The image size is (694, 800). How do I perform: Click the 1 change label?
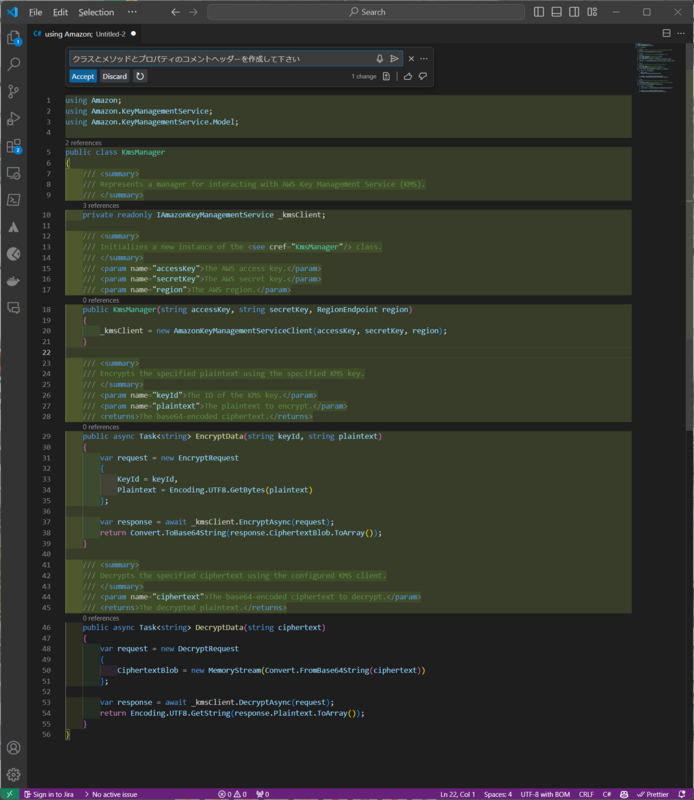[364, 77]
